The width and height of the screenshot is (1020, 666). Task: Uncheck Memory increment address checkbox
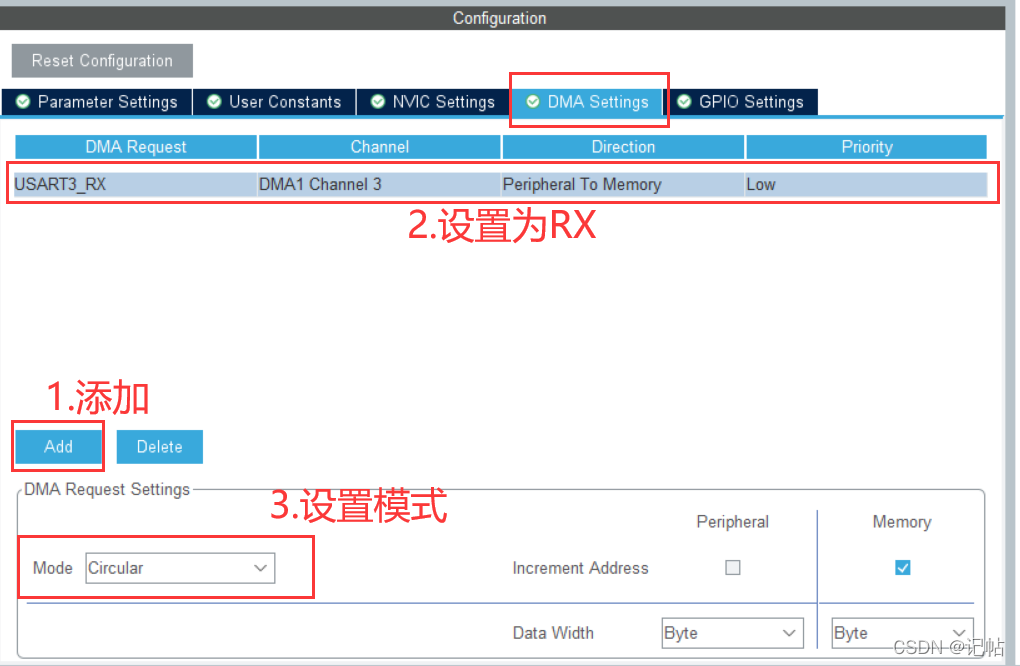[902, 568]
